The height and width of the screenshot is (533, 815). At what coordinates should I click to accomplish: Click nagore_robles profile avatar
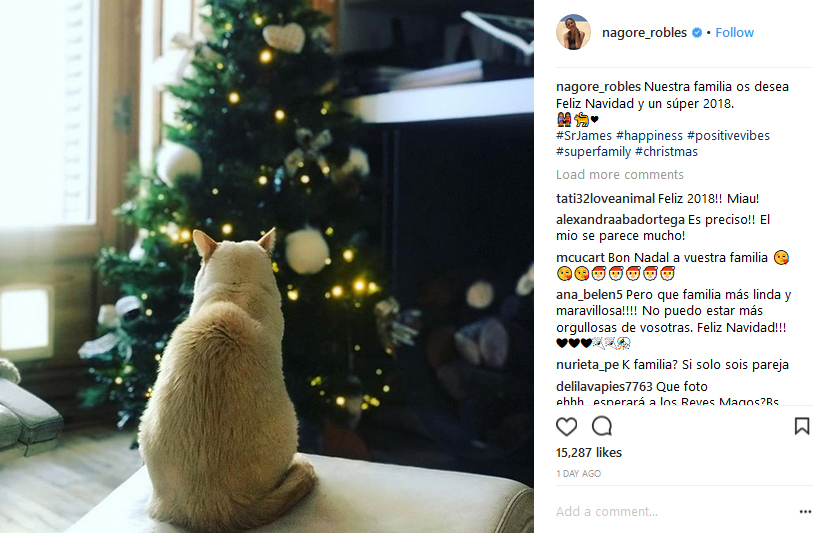(x=573, y=32)
